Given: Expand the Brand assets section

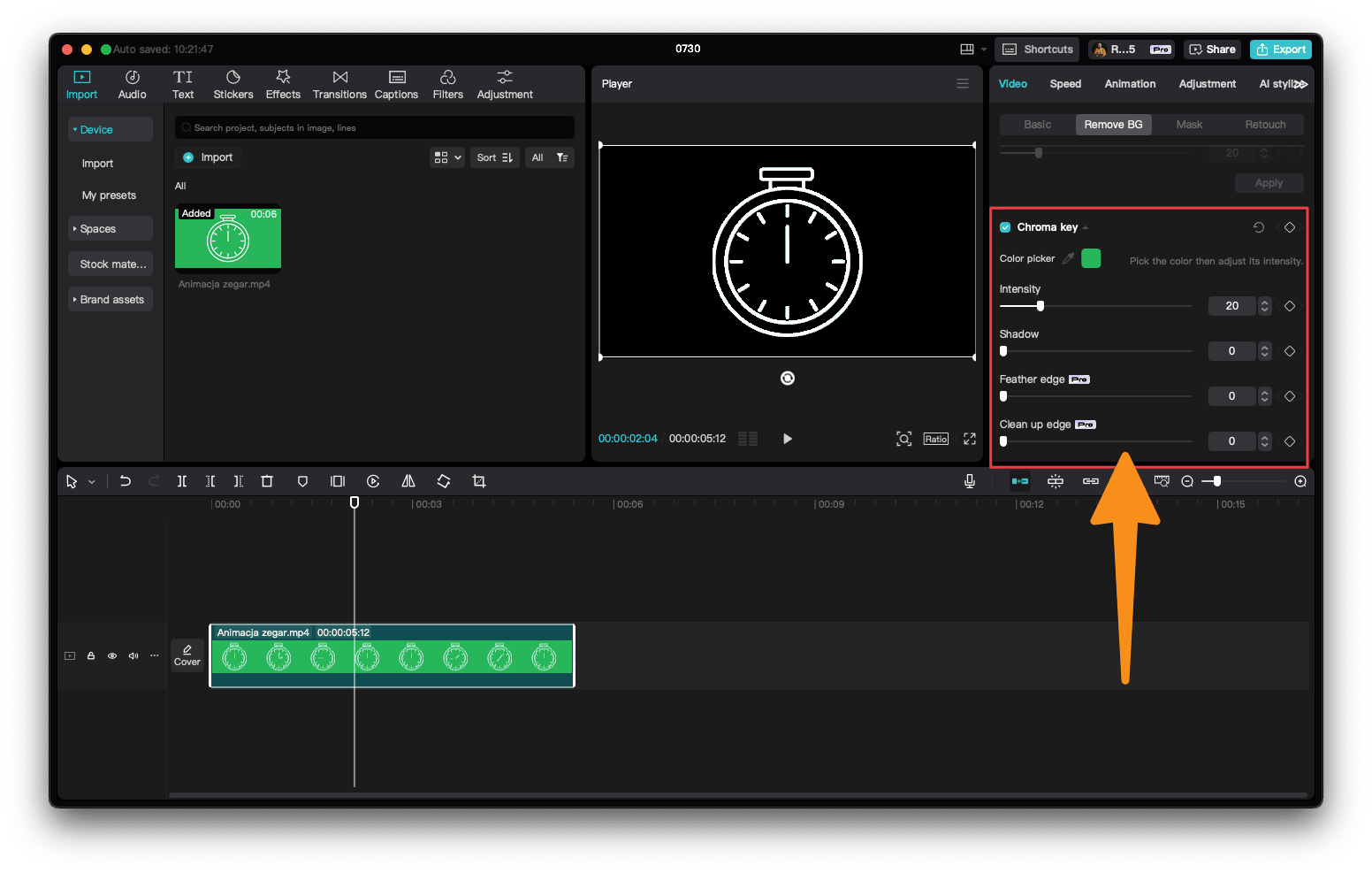Looking at the screenshot, I should click(111, 299).
